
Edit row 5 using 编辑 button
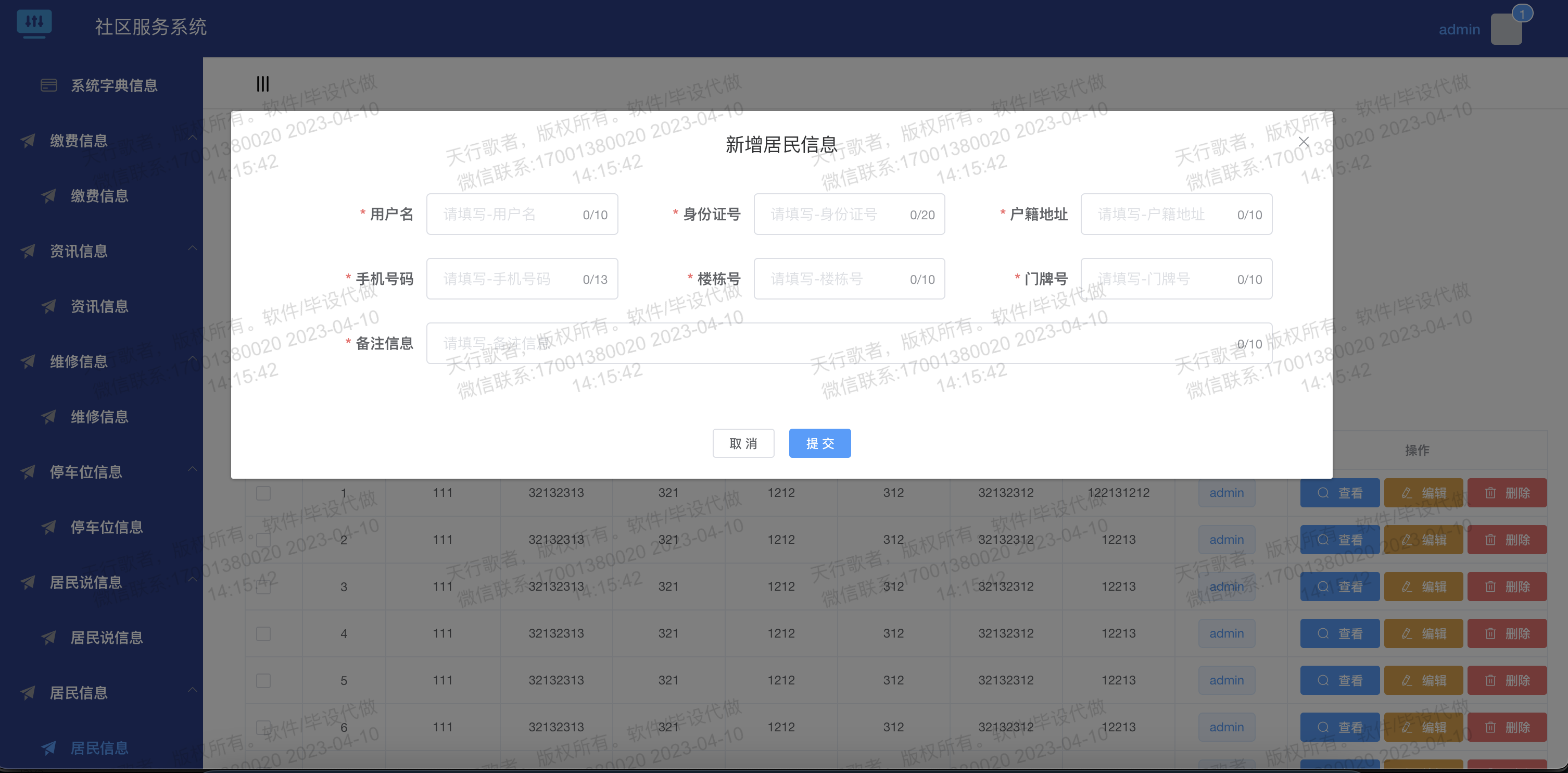pos(1423,680)
